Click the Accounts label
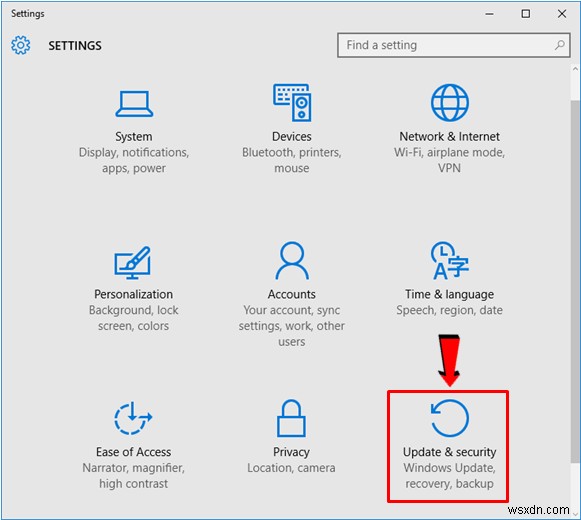The width and height of the screenshot is (581, 520). 292,294
